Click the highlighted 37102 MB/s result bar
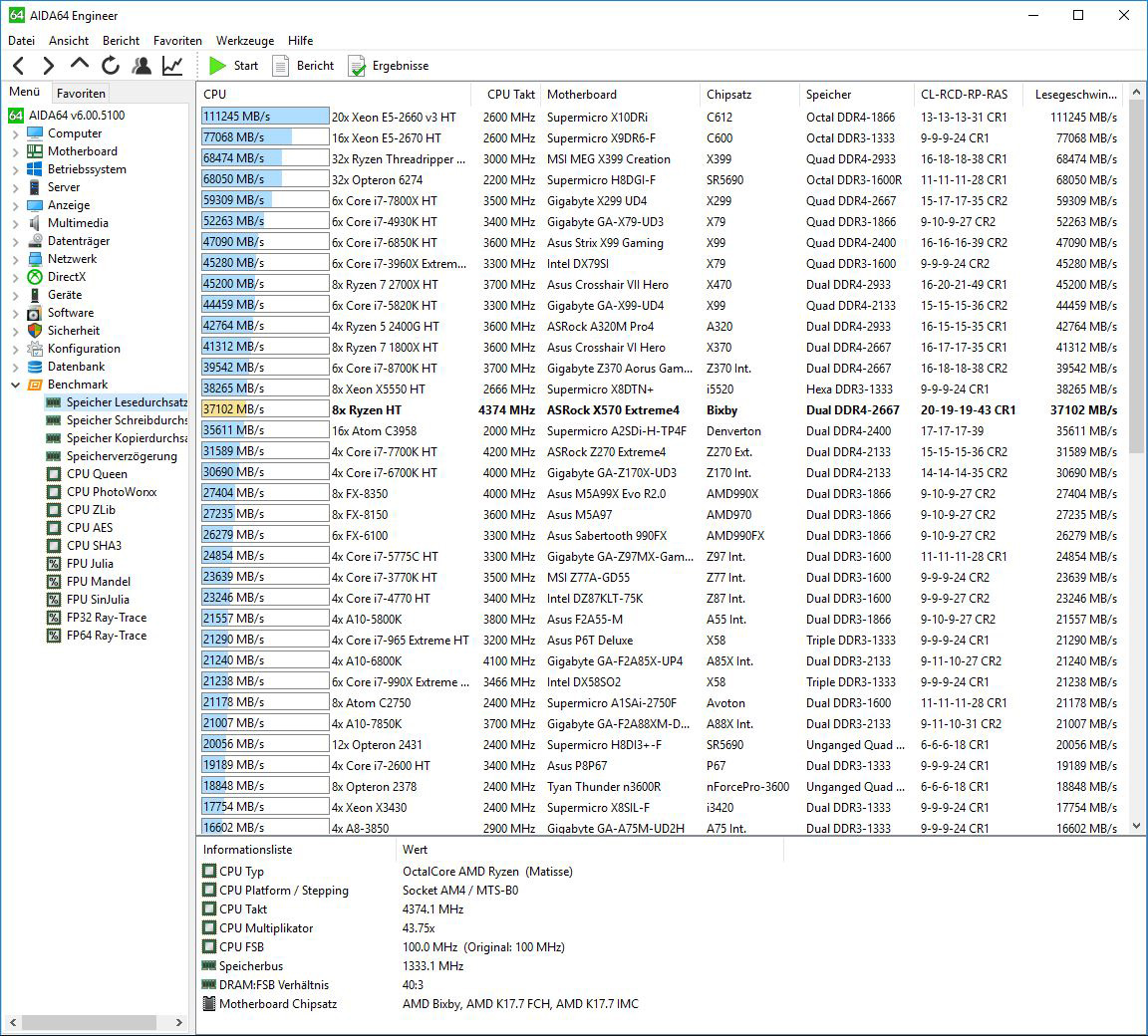This screenshot has height=1036, width=1148. coord(265,409)
